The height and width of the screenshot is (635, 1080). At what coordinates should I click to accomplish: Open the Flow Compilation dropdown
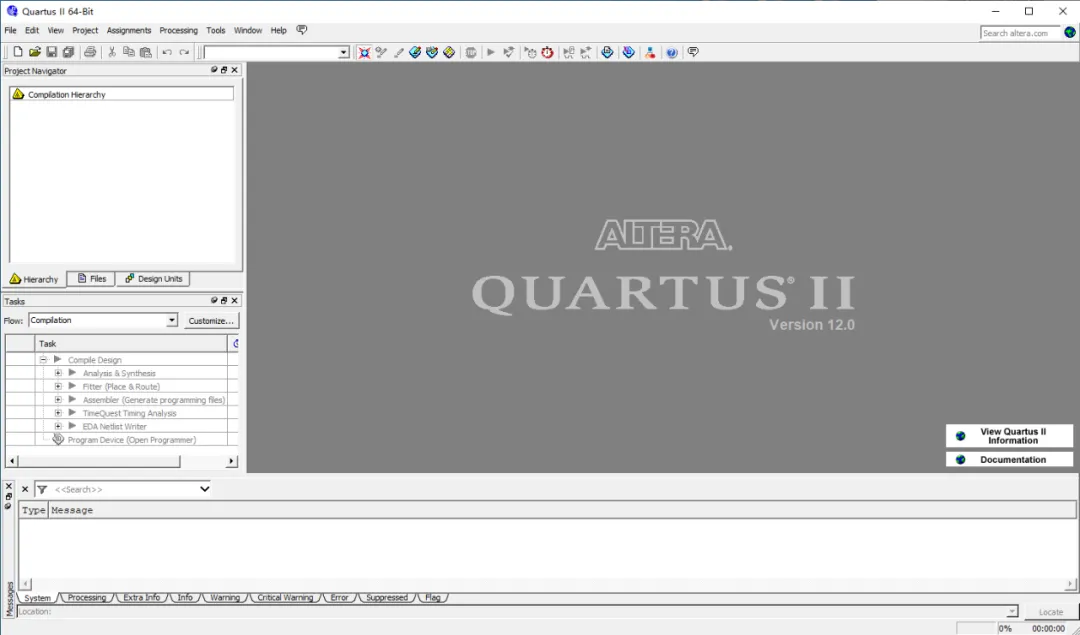point(172,320)
